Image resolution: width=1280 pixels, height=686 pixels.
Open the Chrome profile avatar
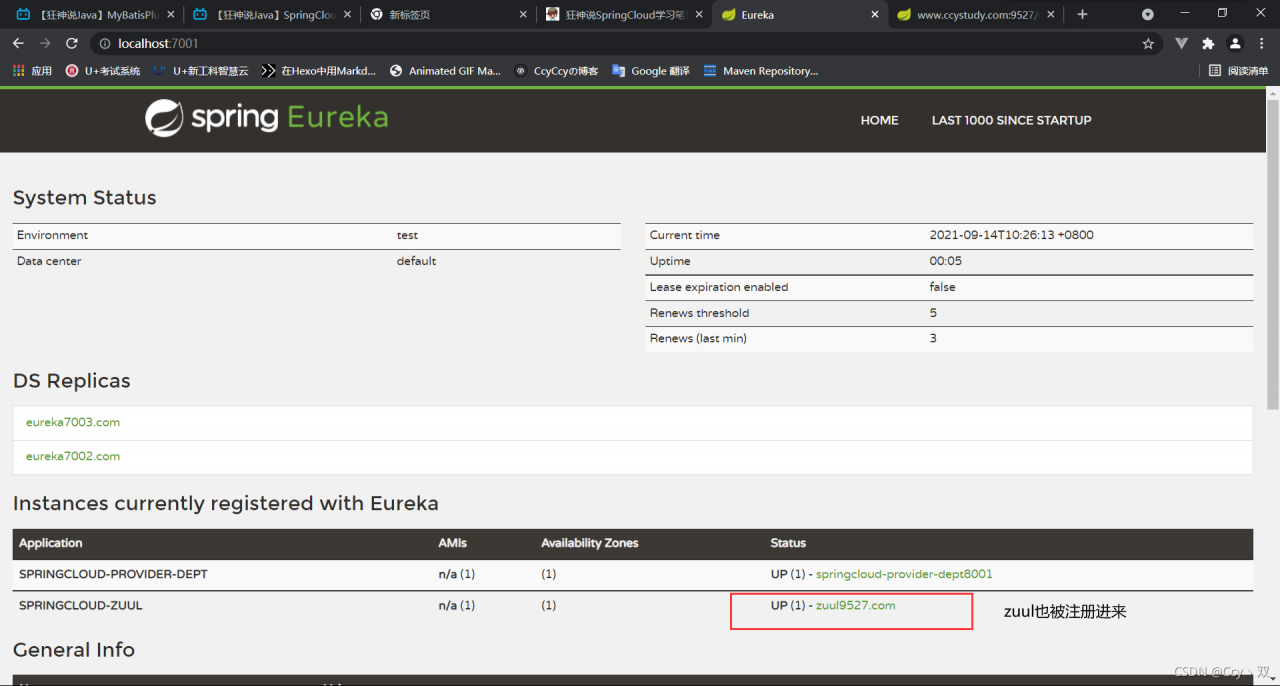(1235, 44)
